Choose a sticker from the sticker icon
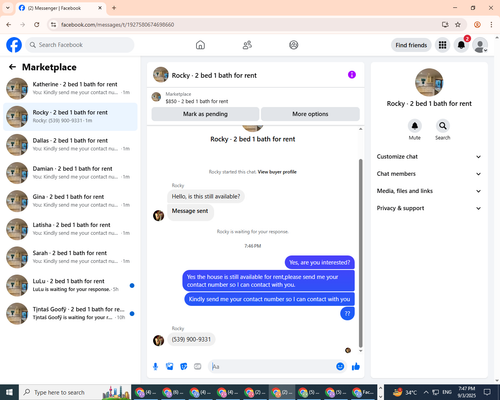Screen dimensions: 500x400 point(184,367)
